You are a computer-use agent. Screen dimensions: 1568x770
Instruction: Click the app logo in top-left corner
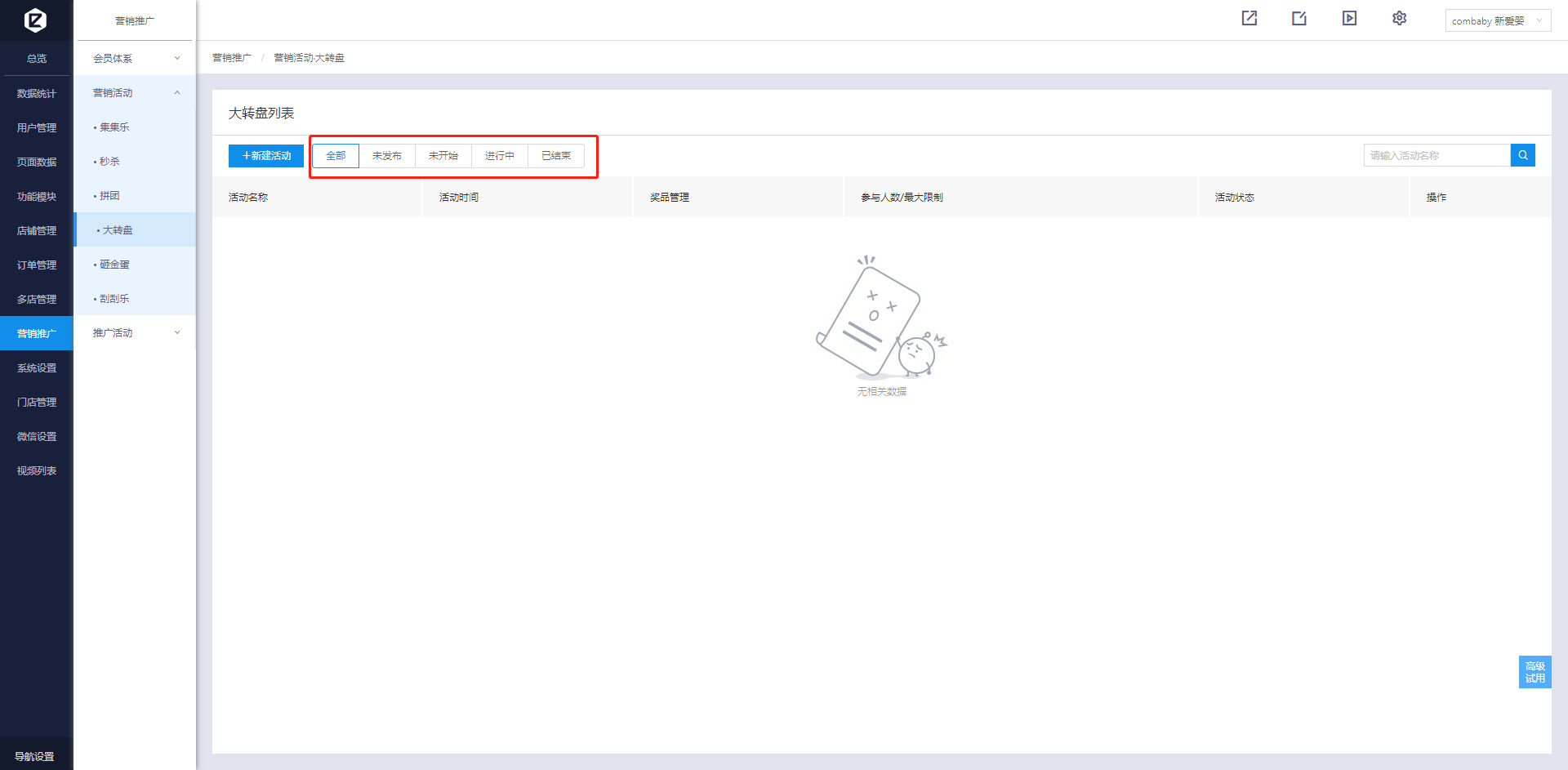36,20
